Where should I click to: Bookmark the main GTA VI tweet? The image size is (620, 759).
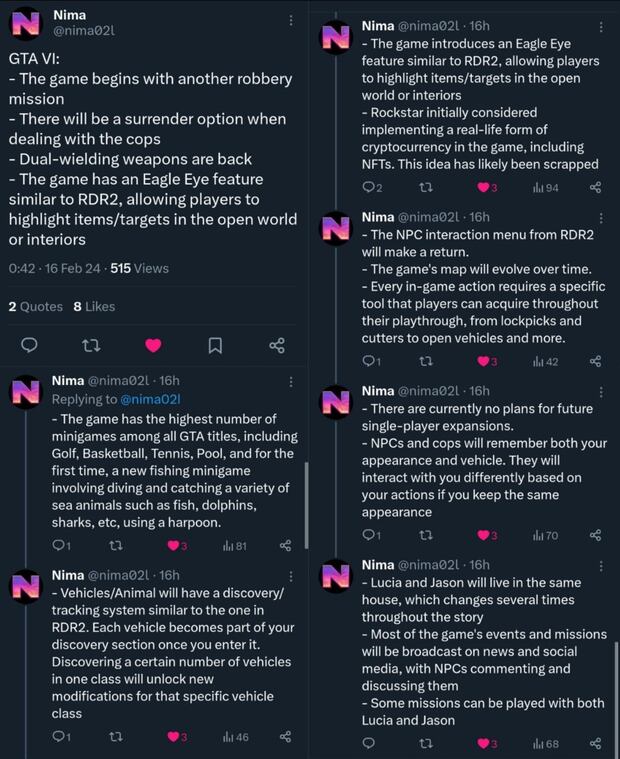(215, 345)
